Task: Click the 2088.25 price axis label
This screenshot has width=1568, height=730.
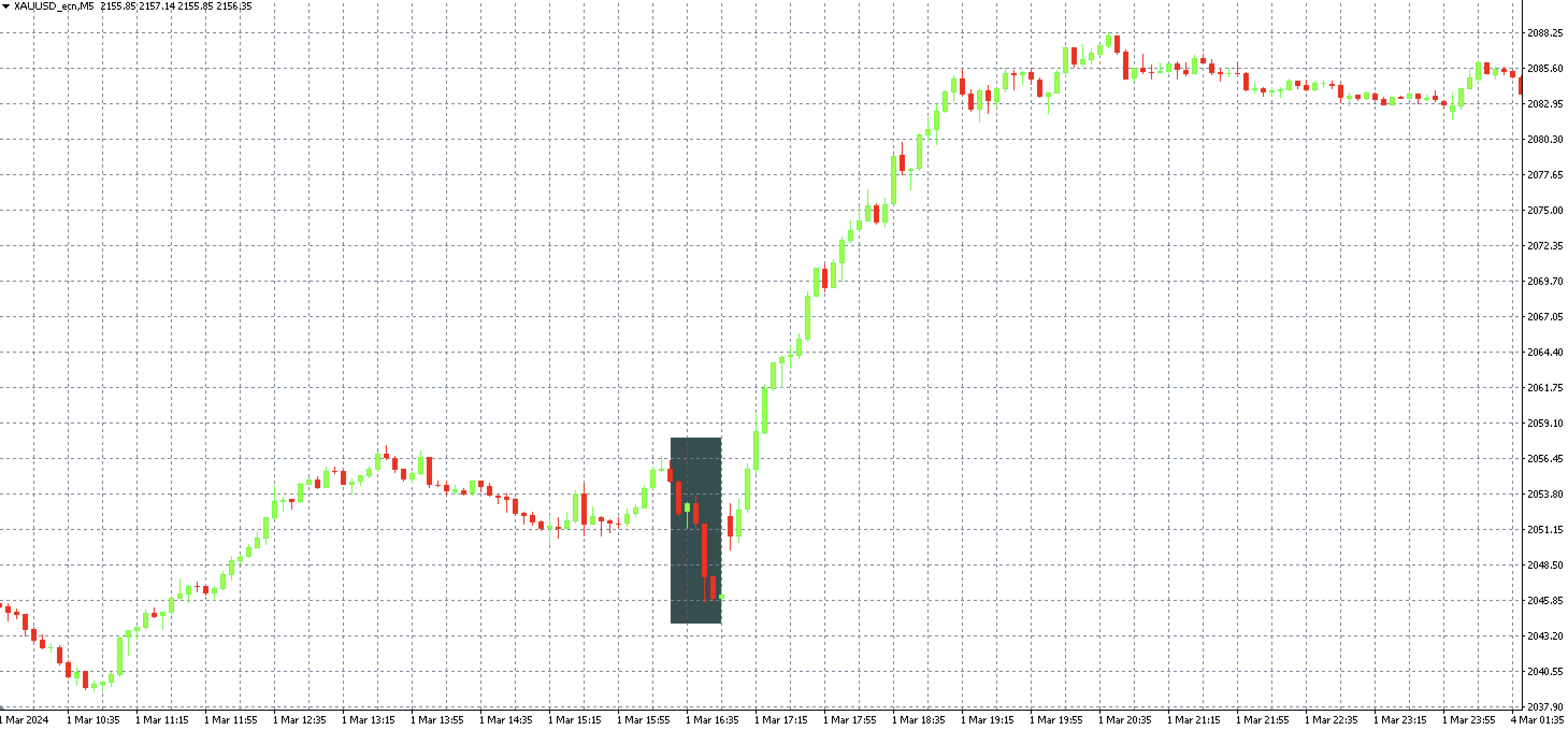Action: (1545, 33)
